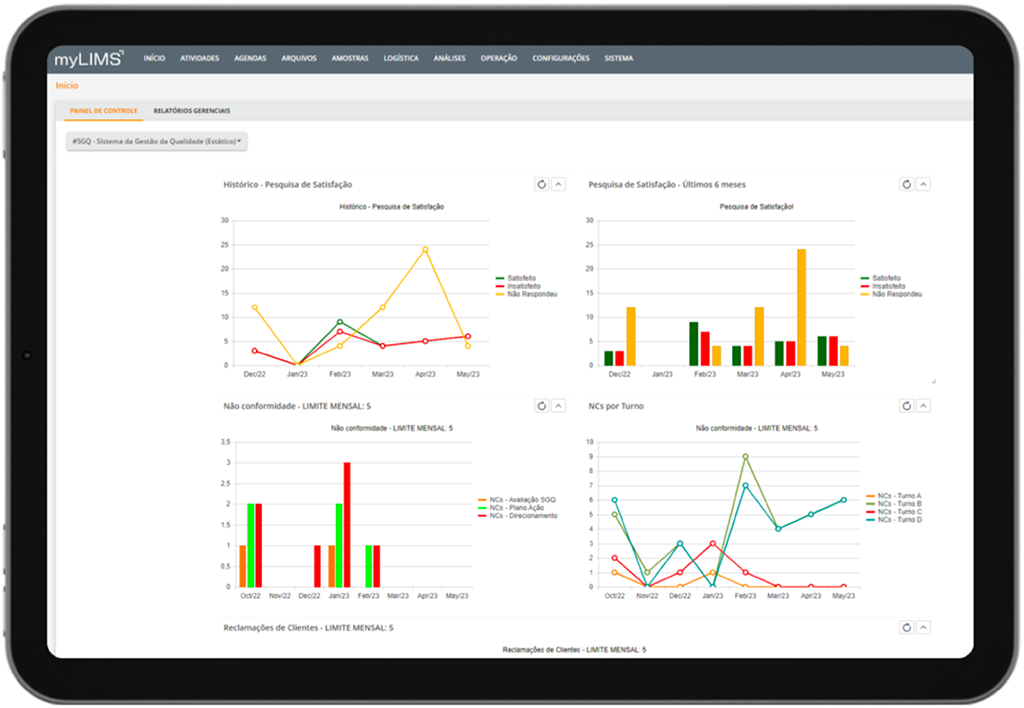Select the Painel de Controle tab
The image size is (1024, 708).
tap(104, 111)
